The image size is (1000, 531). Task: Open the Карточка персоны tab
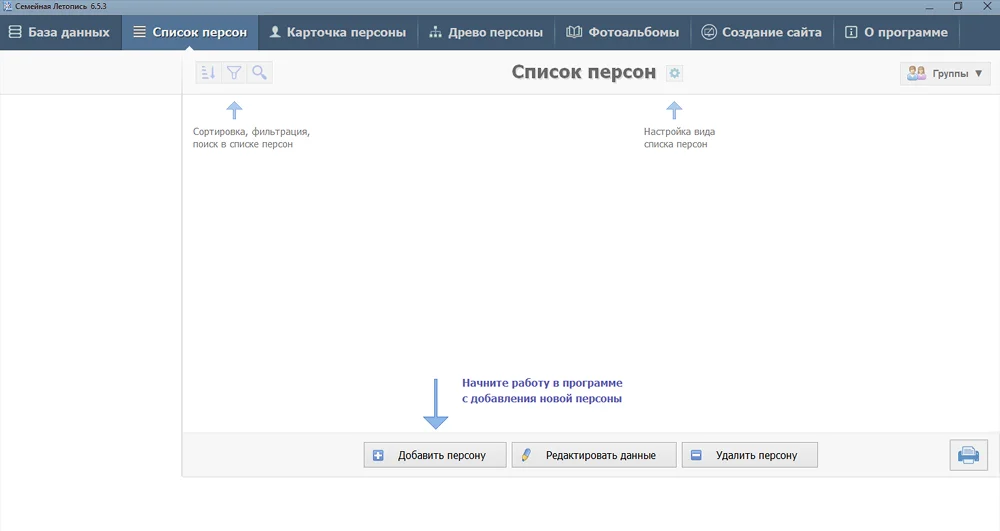(337, 32)
